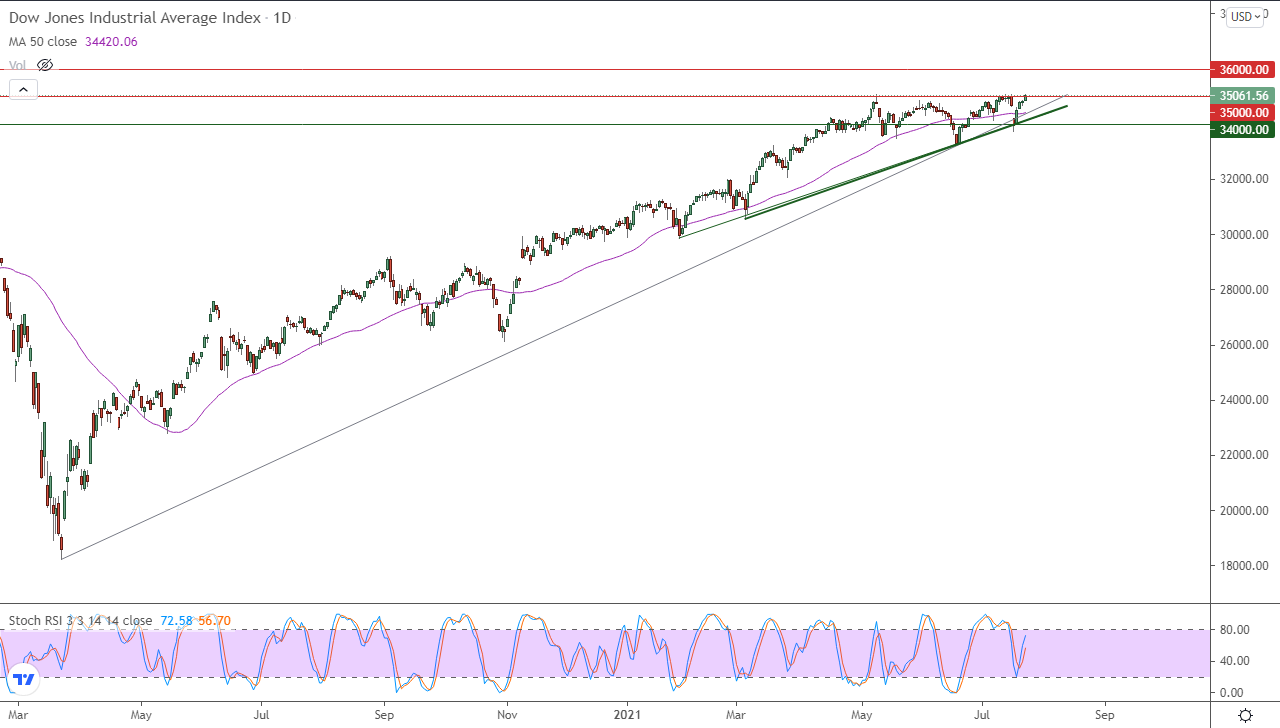1280x728 pixels.
Task: Open the USD currency dropdown
Action: click(1245, 16)
